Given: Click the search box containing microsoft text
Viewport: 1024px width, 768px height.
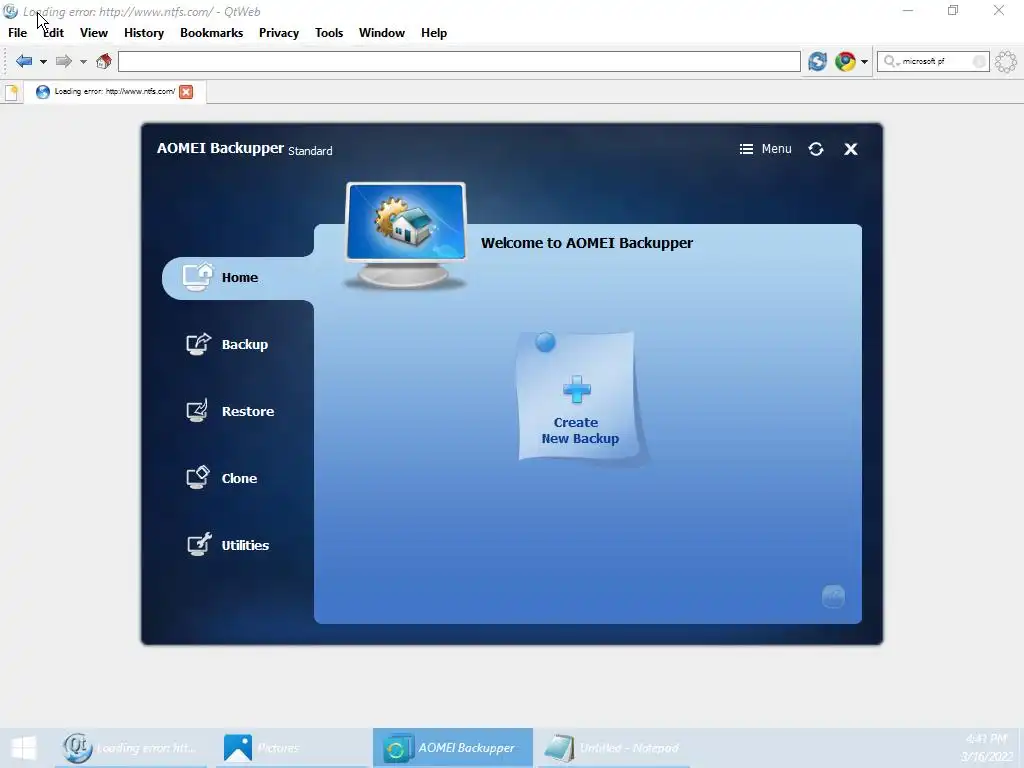Looking at the screenshot, I should click(x=933, y=61).
